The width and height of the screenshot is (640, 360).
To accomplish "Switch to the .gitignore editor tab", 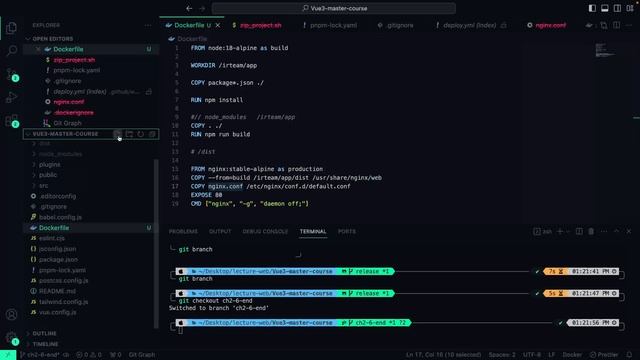I will [x=400, y=25].
